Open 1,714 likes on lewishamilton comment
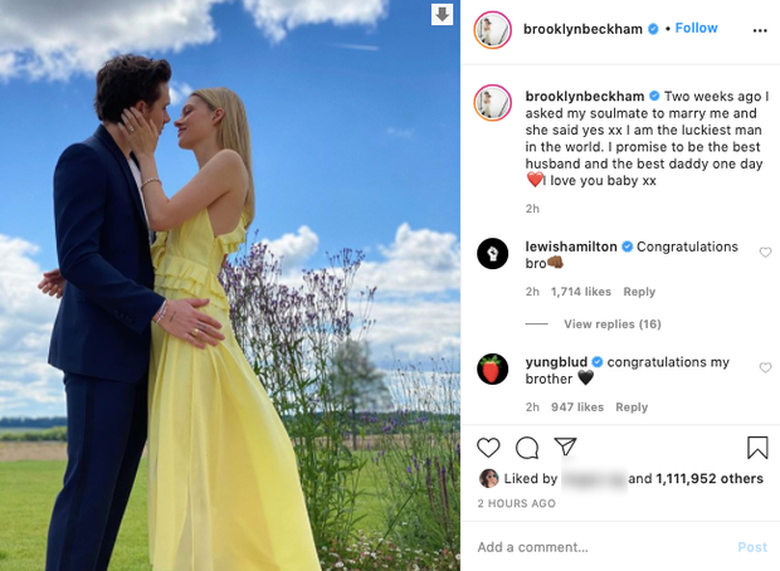 coord(581,292)
